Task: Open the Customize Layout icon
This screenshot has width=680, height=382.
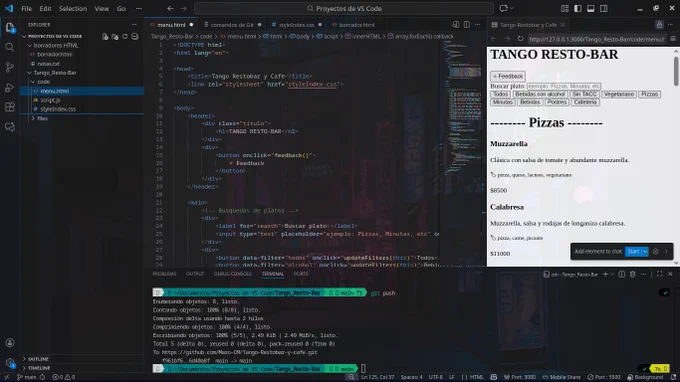Action: (x=565, y=8)
